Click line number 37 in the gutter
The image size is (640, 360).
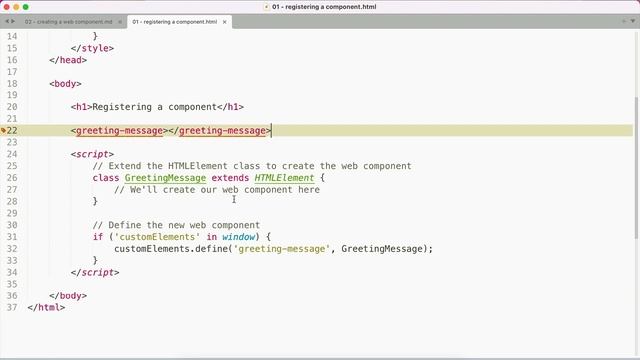pyautogui.click(x=12, y=307)
